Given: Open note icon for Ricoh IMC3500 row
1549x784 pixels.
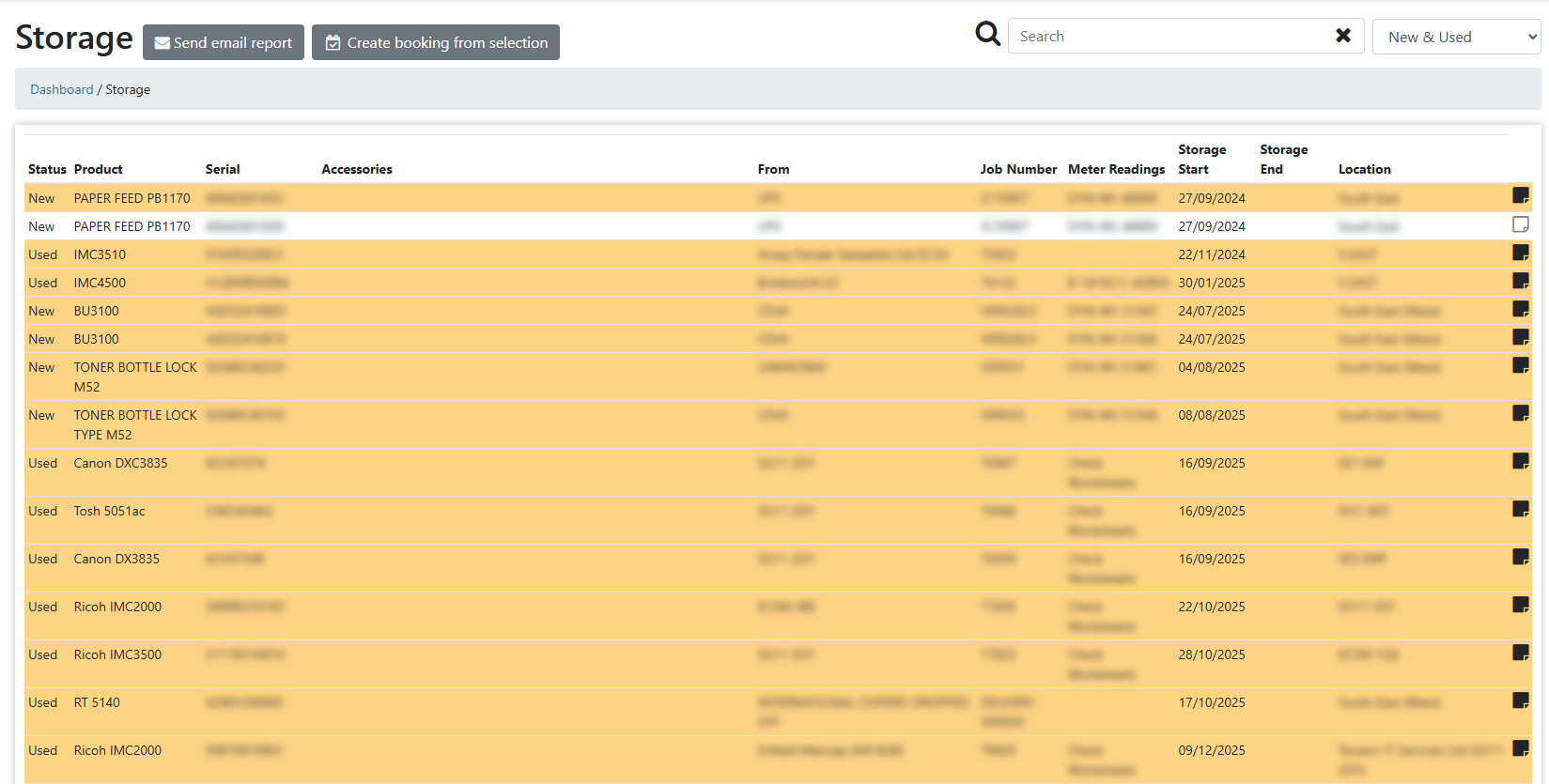Looking at the screenshot, I should tap(1521, 653).
